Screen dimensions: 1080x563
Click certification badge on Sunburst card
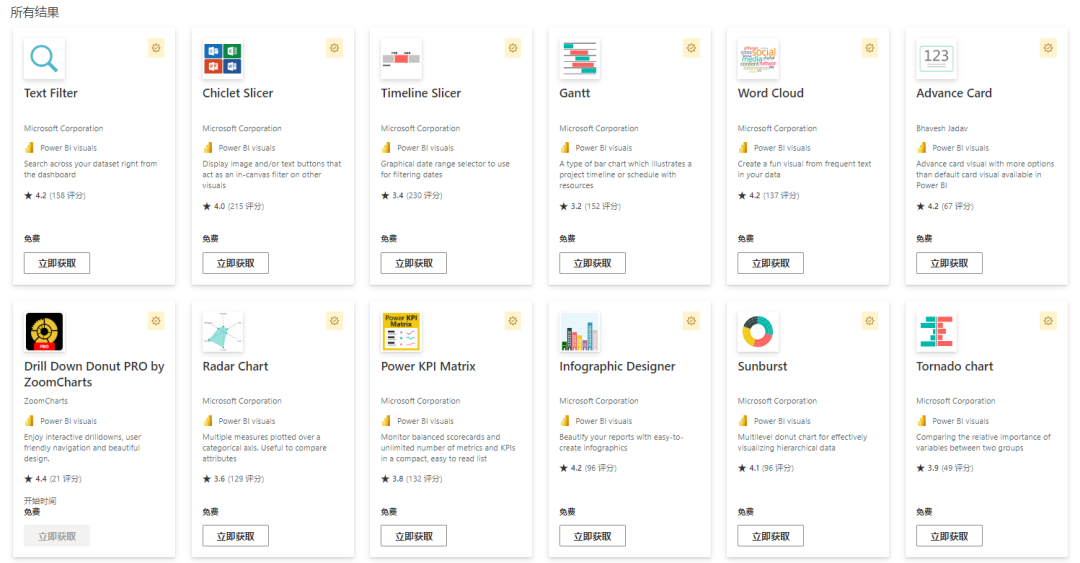869,321
